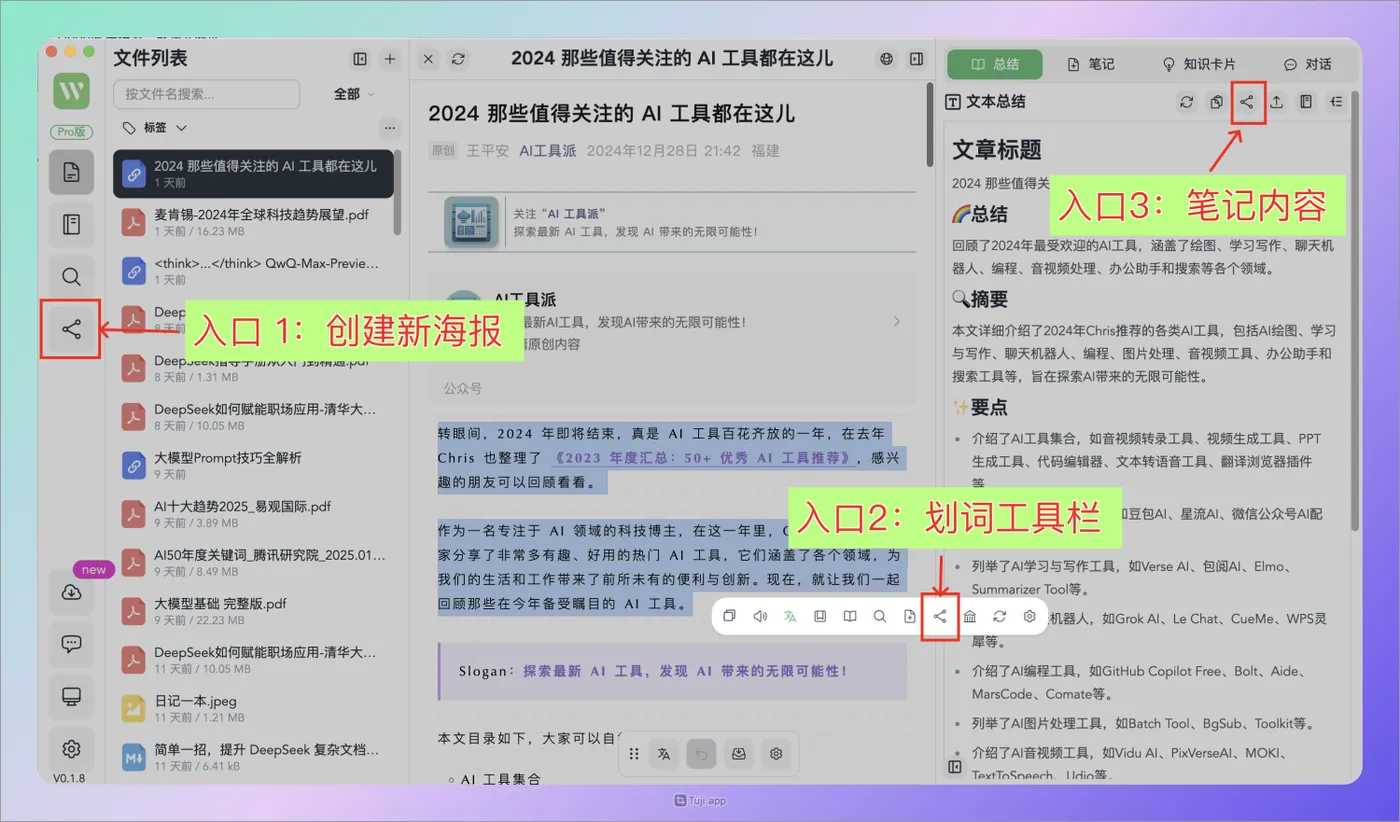This screenshot has height=822, width=1400.
Task: Click the gear icon in selection toolbar
Action: click(x=1030, y=616)
